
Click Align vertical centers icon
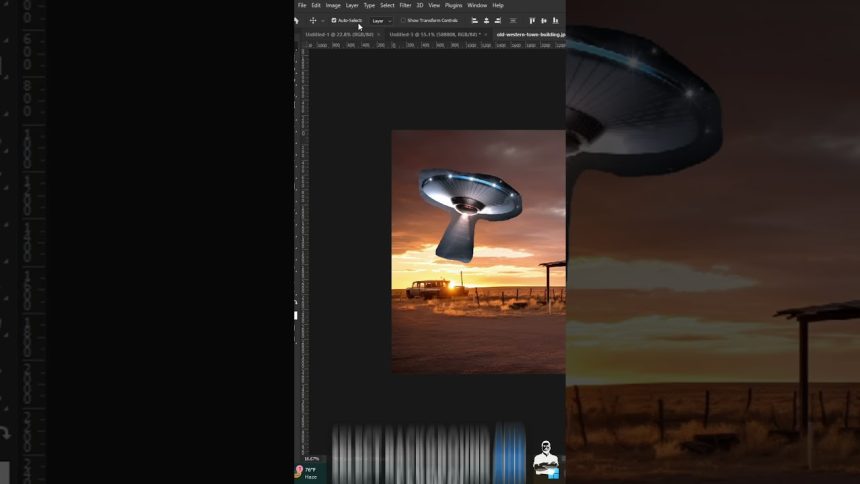pyautogui.click(x=544, y=20)
